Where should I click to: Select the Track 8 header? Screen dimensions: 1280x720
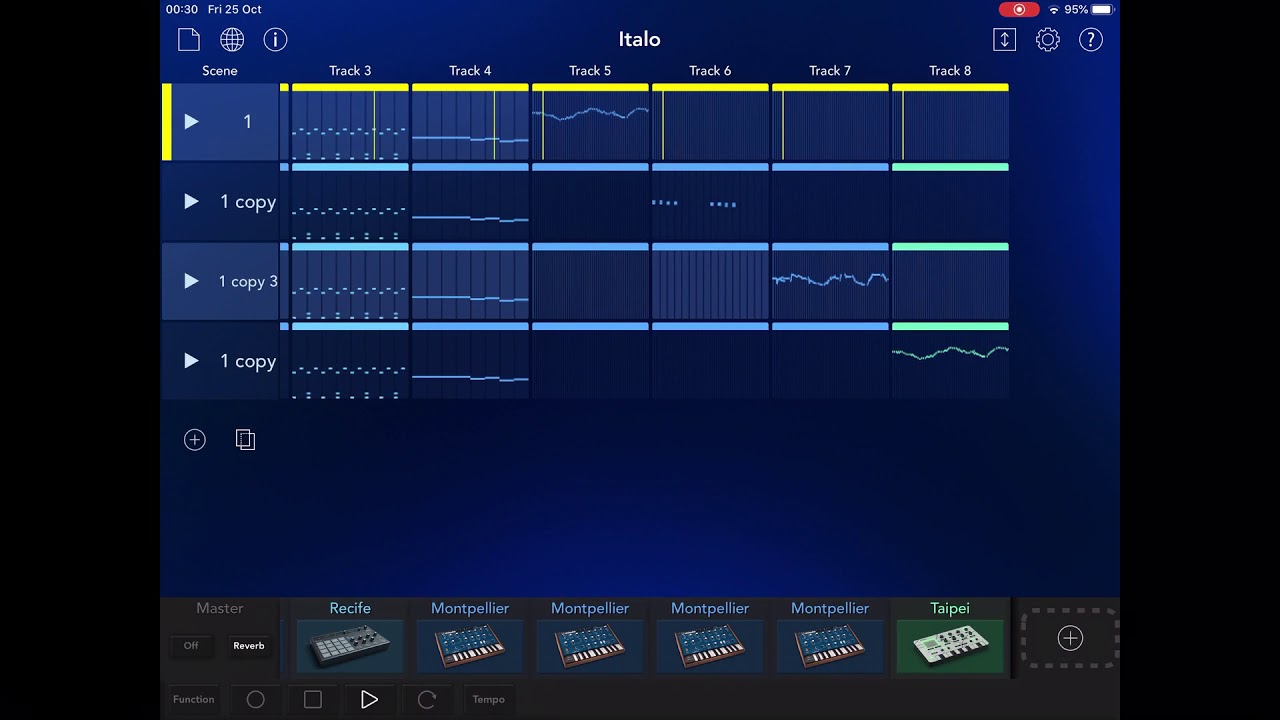950,71
